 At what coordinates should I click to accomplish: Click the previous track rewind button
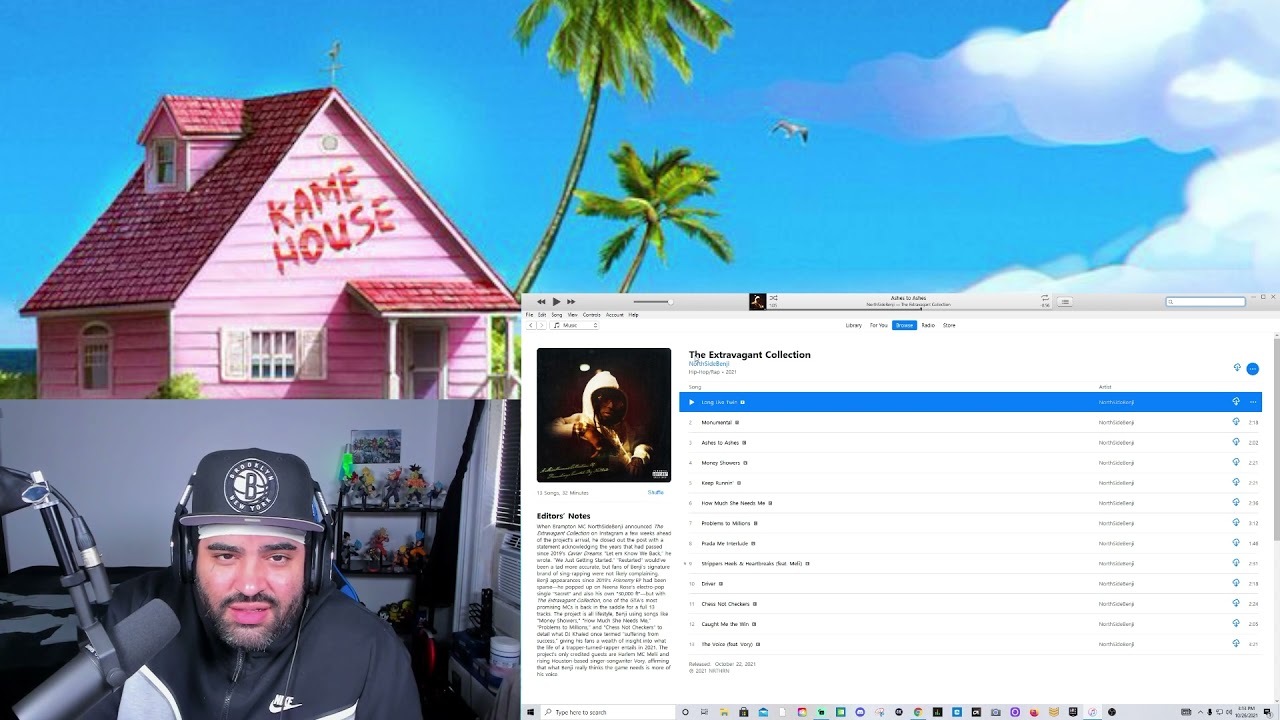pyautogui.click(x=541, y=302)
